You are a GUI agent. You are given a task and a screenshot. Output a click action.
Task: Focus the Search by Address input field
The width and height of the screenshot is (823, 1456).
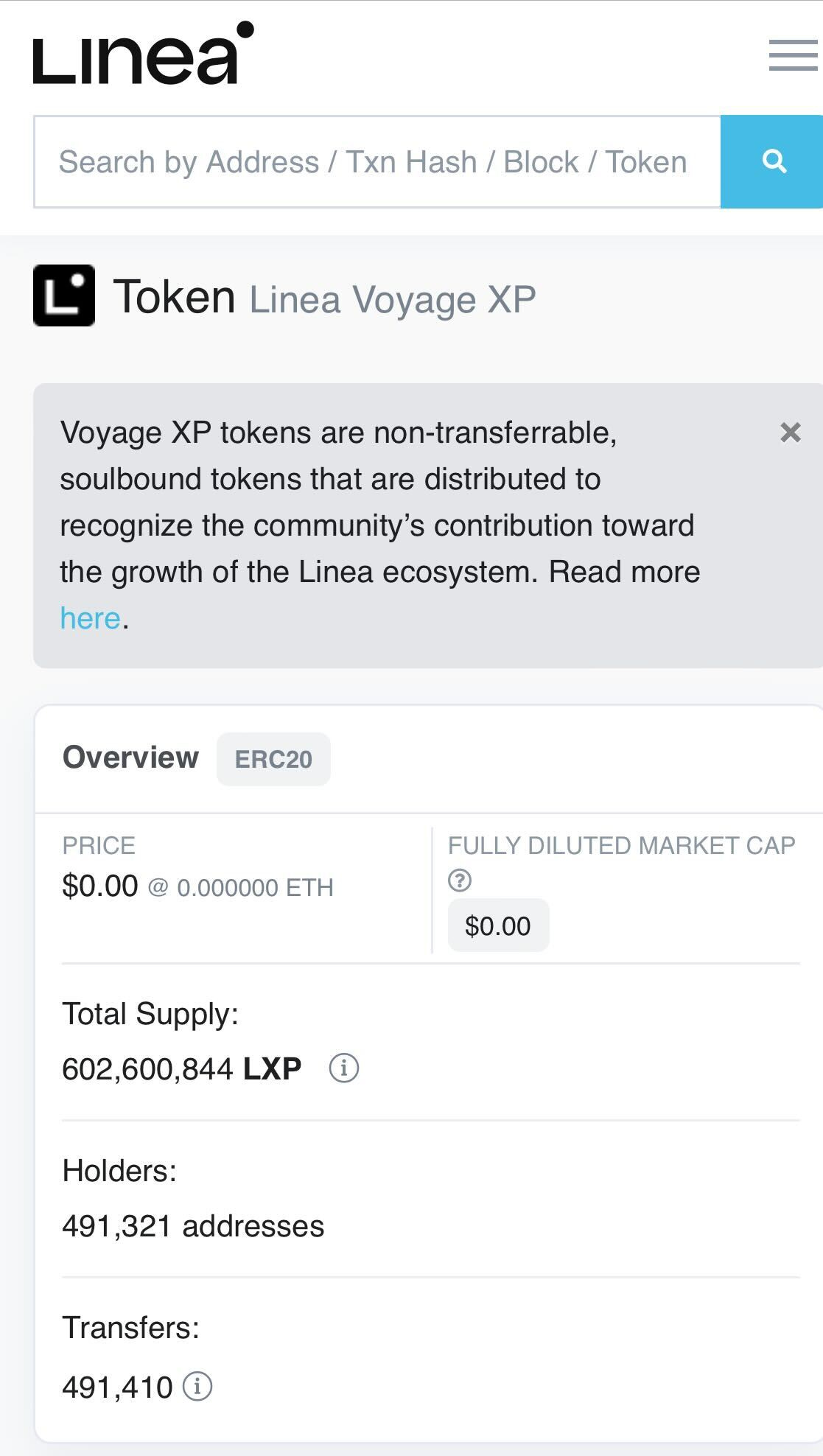click(377, 161)
